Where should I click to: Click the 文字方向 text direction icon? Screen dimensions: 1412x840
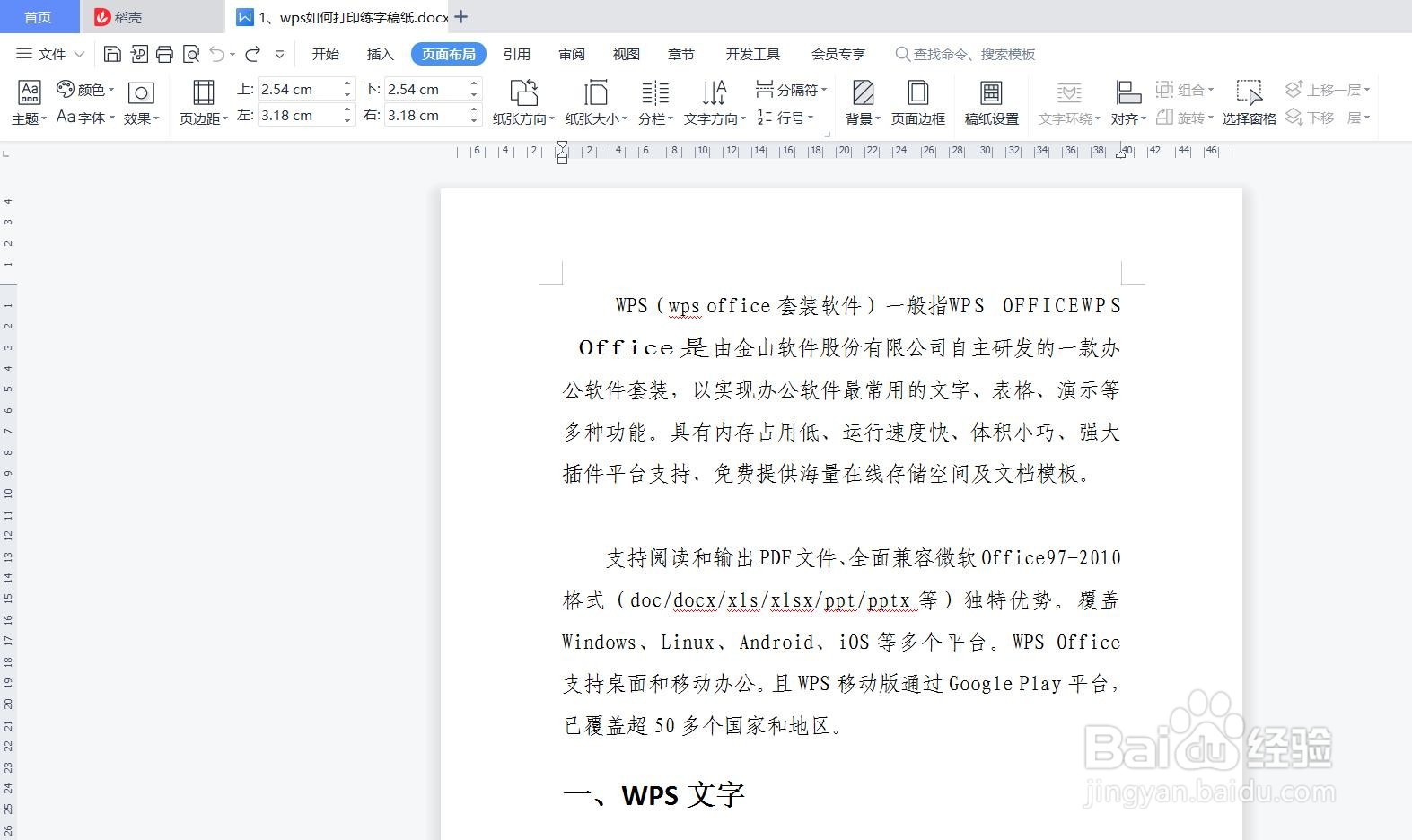(x=715, y=92)
